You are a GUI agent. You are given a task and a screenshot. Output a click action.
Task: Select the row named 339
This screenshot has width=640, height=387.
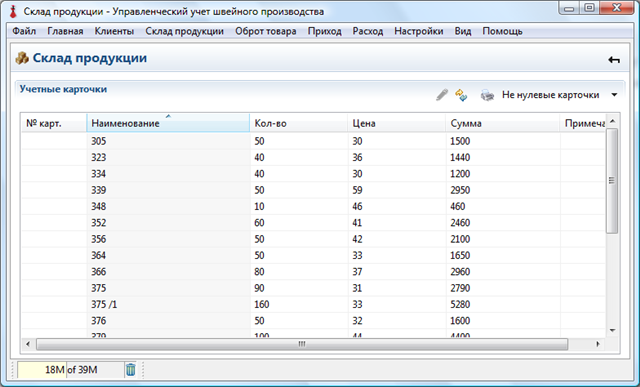313,190
